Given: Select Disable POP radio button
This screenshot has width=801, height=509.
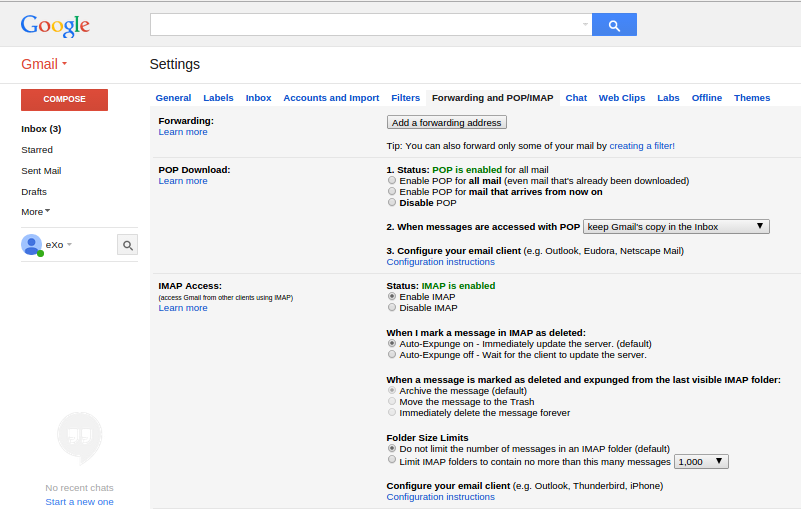Looking at the screenshot, I should click(x=392, y=203).
